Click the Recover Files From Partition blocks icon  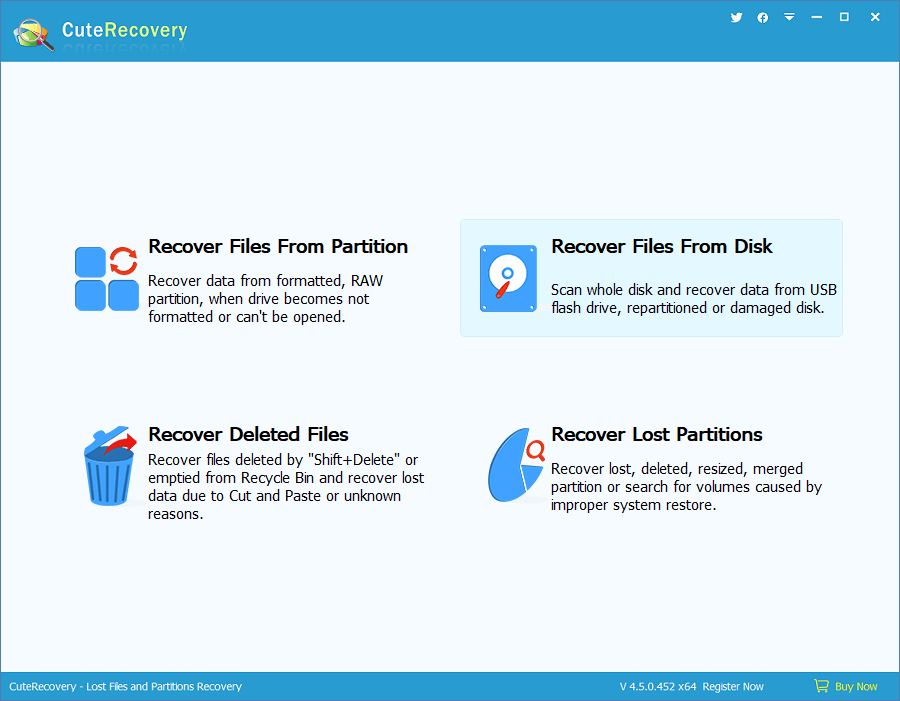pos(107,279)
